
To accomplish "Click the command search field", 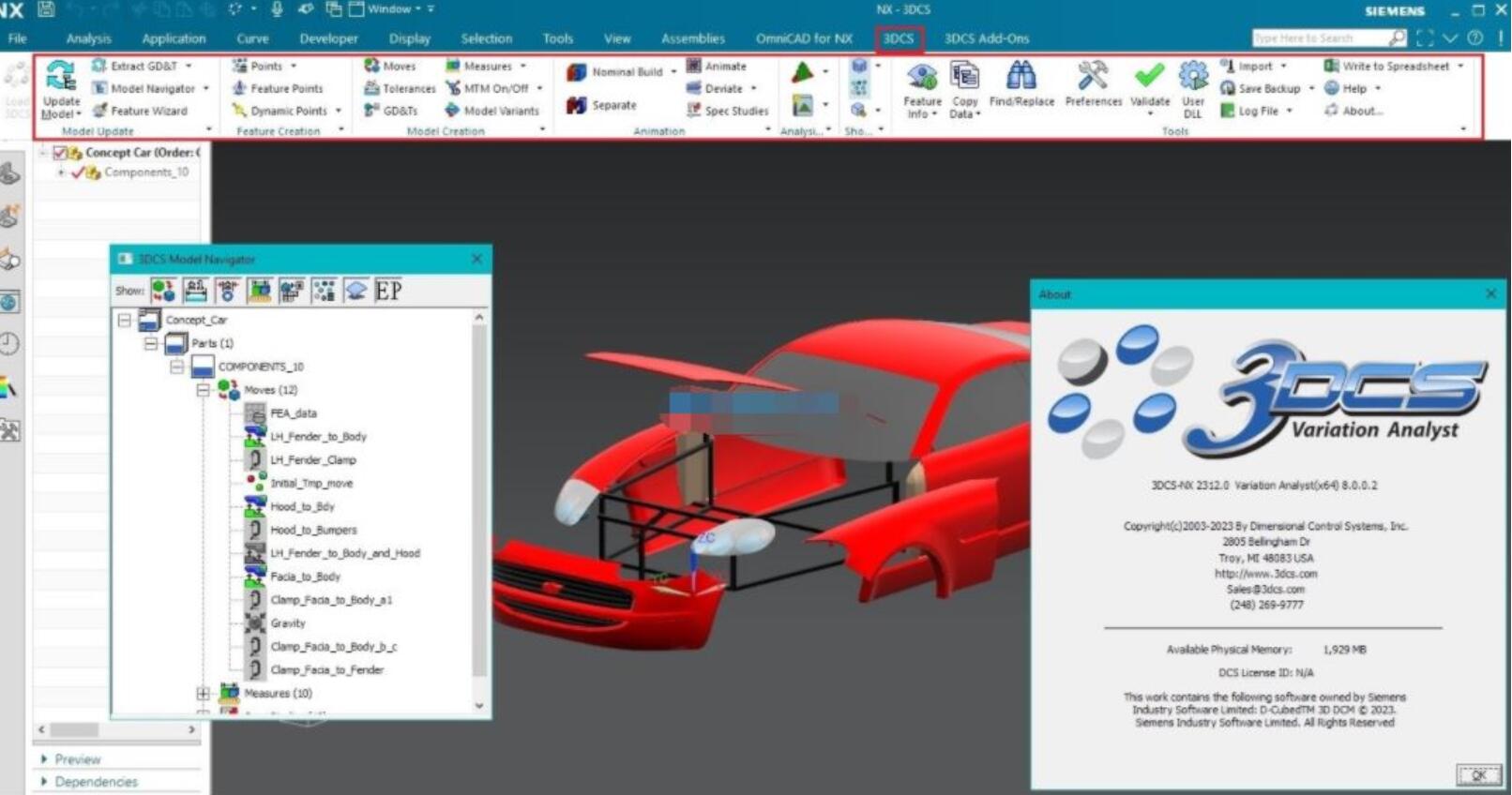I will (x=1321, y=38).
